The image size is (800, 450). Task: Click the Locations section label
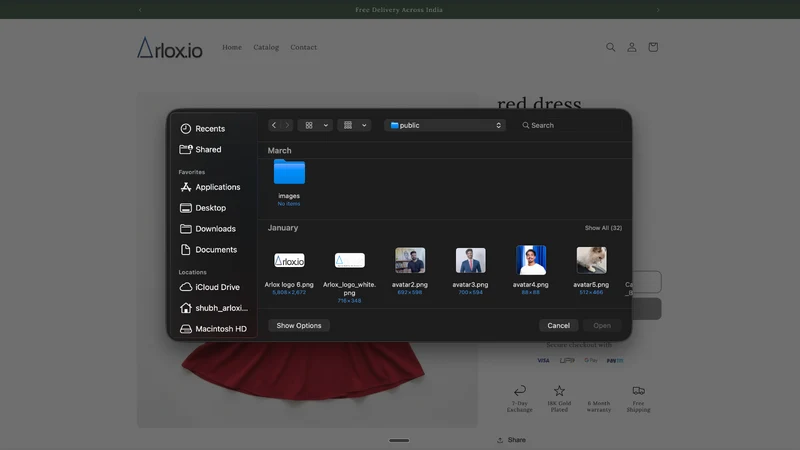coord(192,272)
